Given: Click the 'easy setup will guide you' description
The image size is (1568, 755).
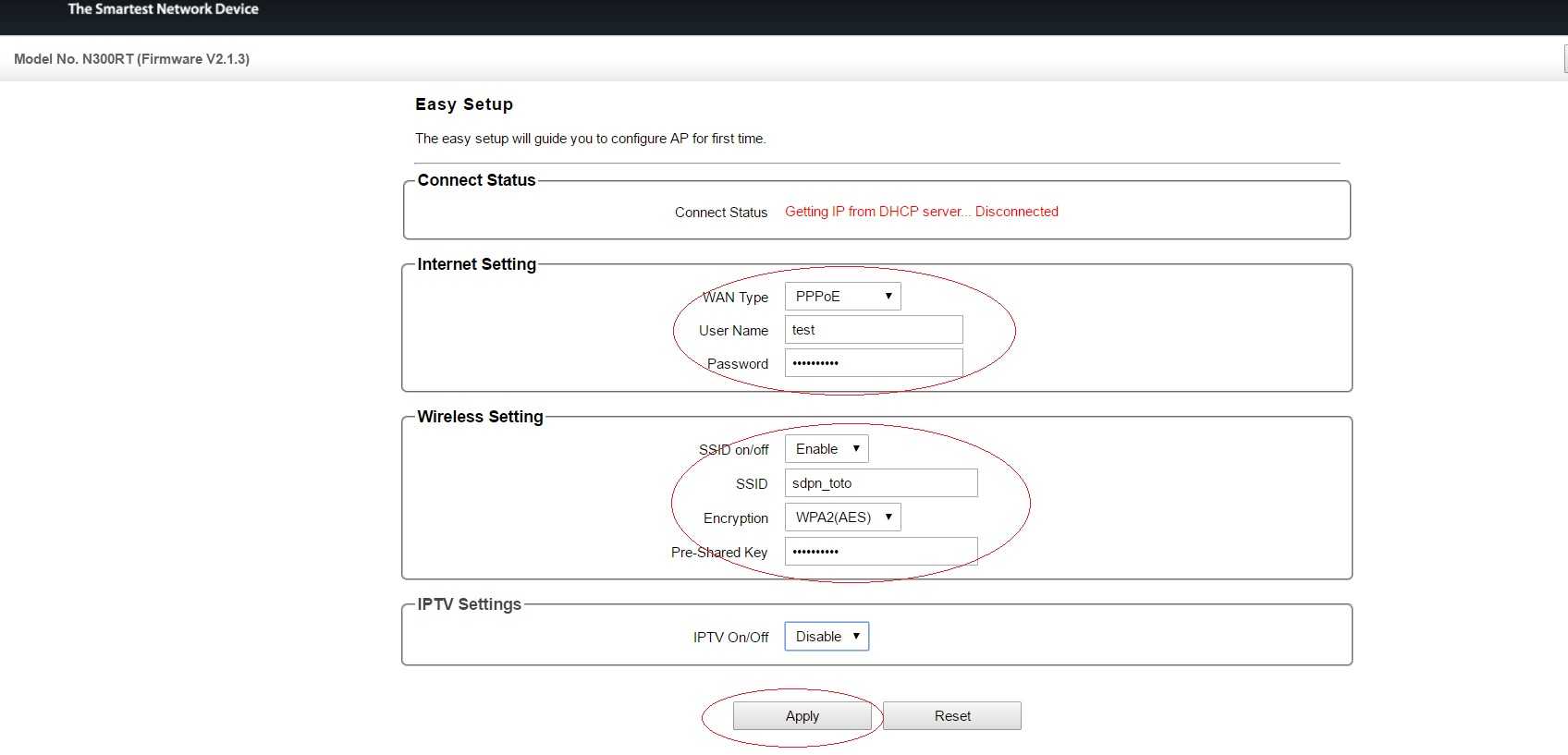Looking at the screenshot, I should (590, 139).
